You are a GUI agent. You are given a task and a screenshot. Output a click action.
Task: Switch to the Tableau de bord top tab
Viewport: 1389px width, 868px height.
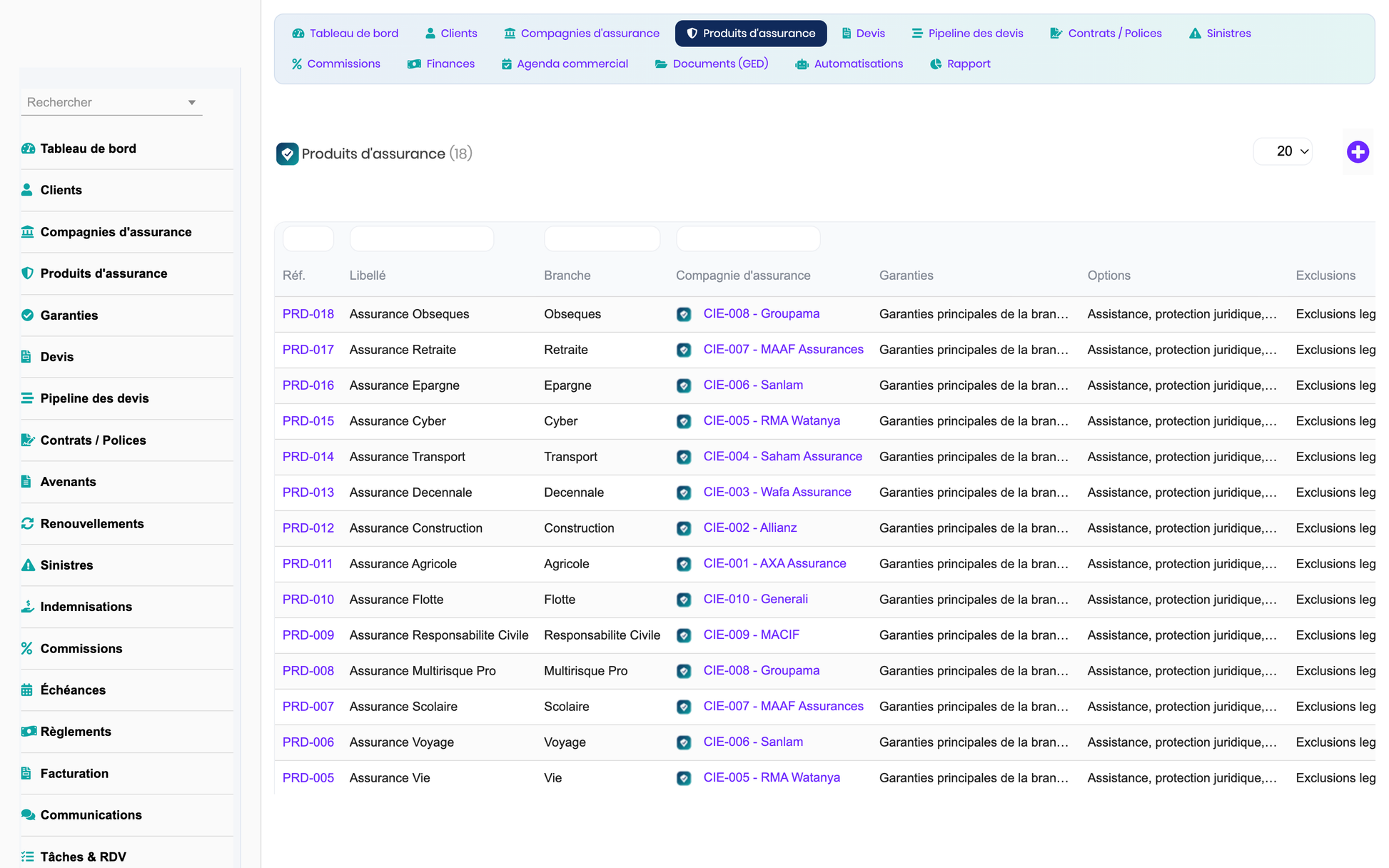345,34
